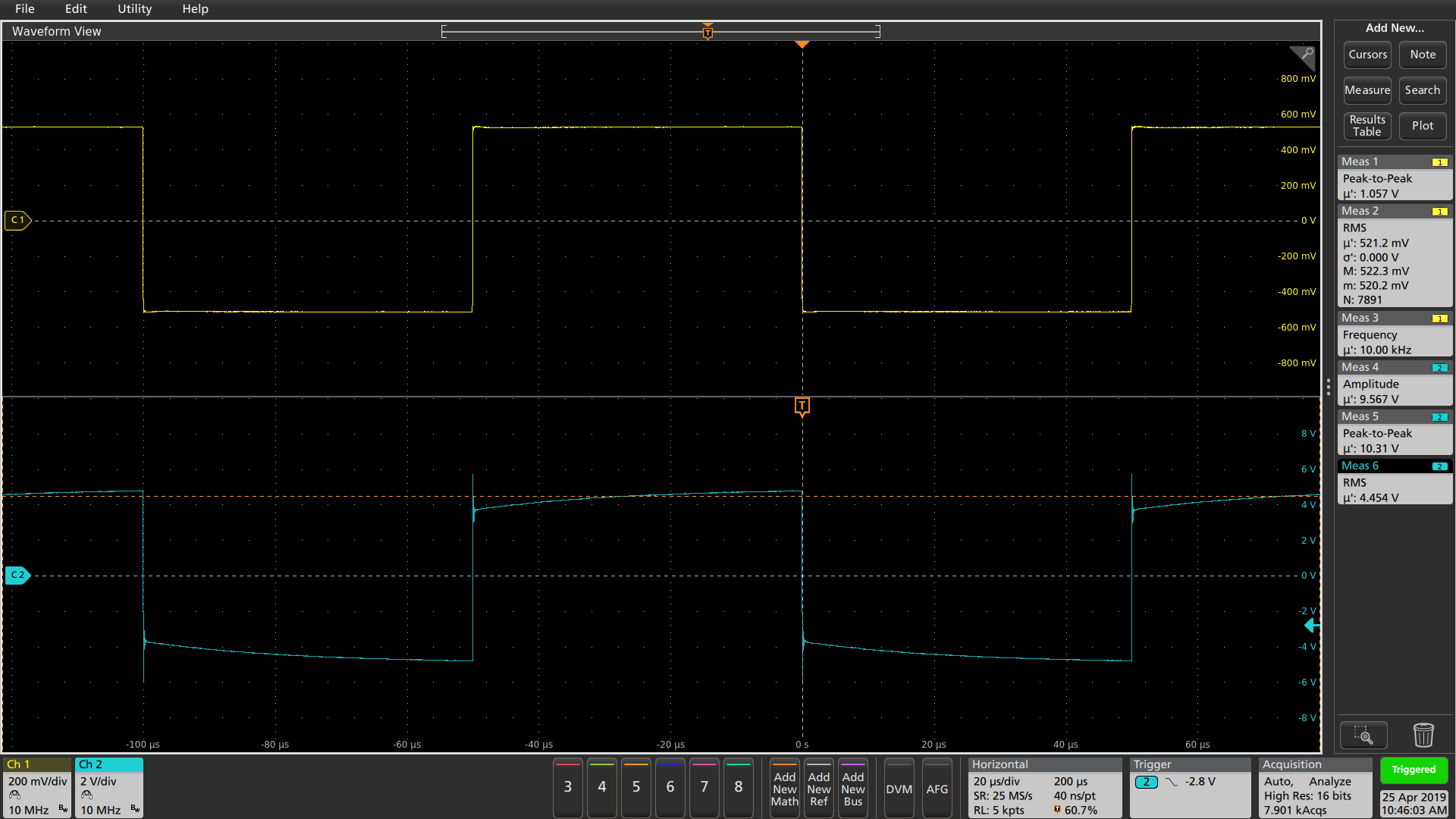Click the Cursors button
This screenshot has height=819, width=1456.
coord(1367,55)
